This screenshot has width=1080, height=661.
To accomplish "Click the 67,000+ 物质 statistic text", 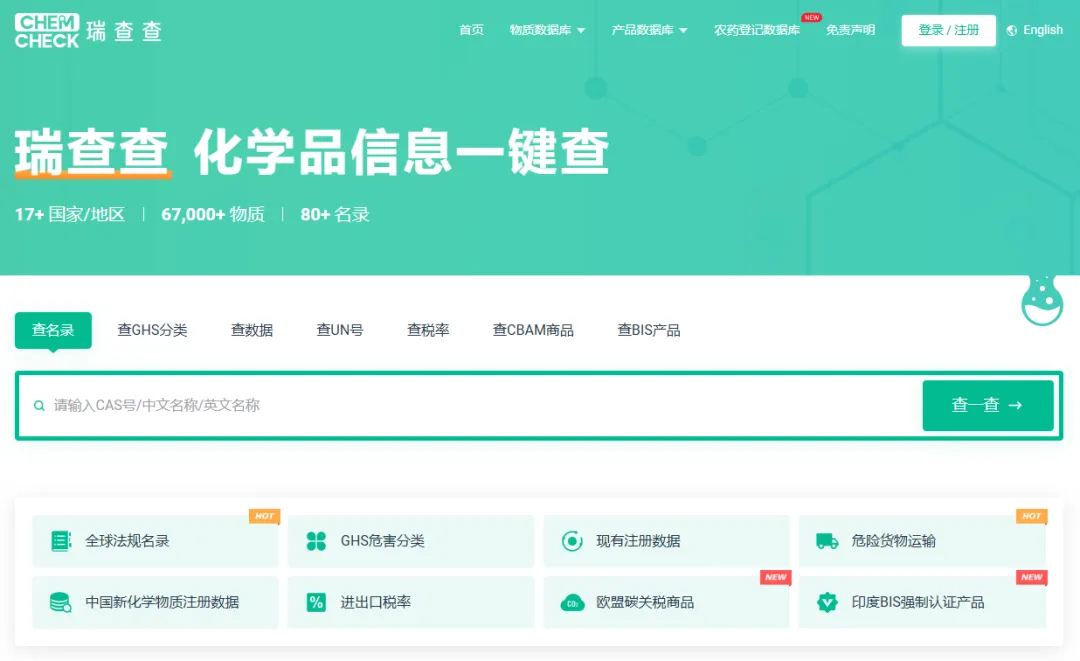I will [x=213, y=215].
